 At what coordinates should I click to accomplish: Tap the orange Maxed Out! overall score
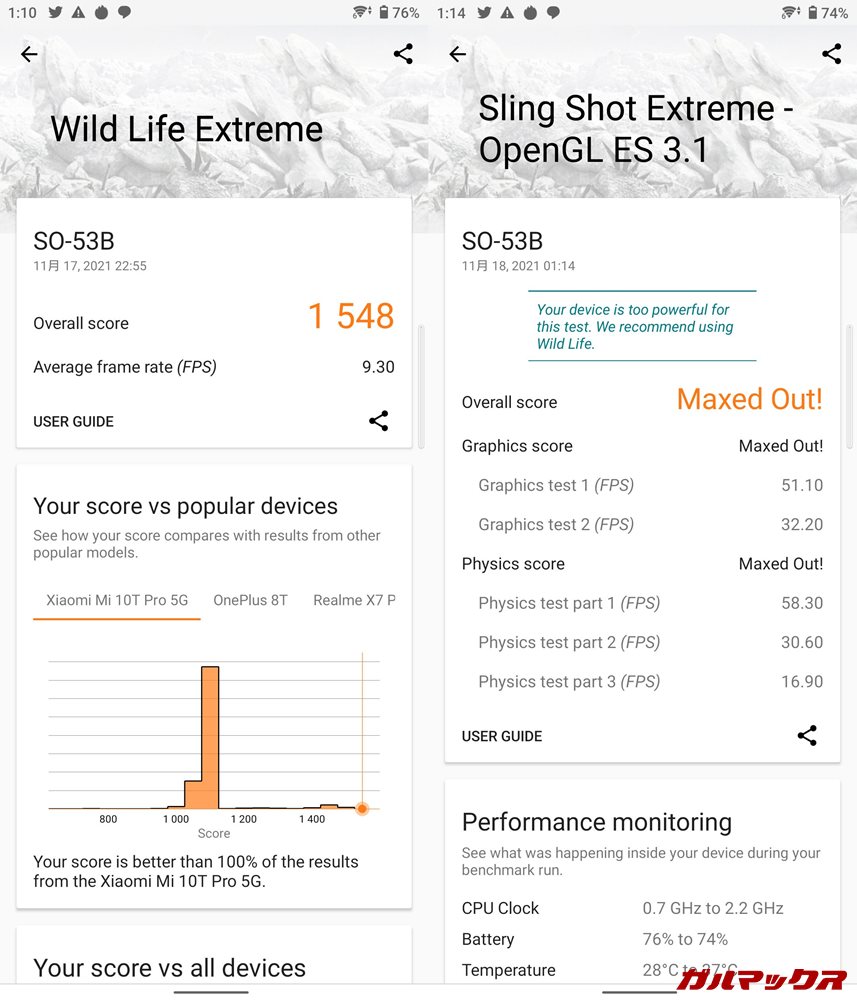point(749,400)
